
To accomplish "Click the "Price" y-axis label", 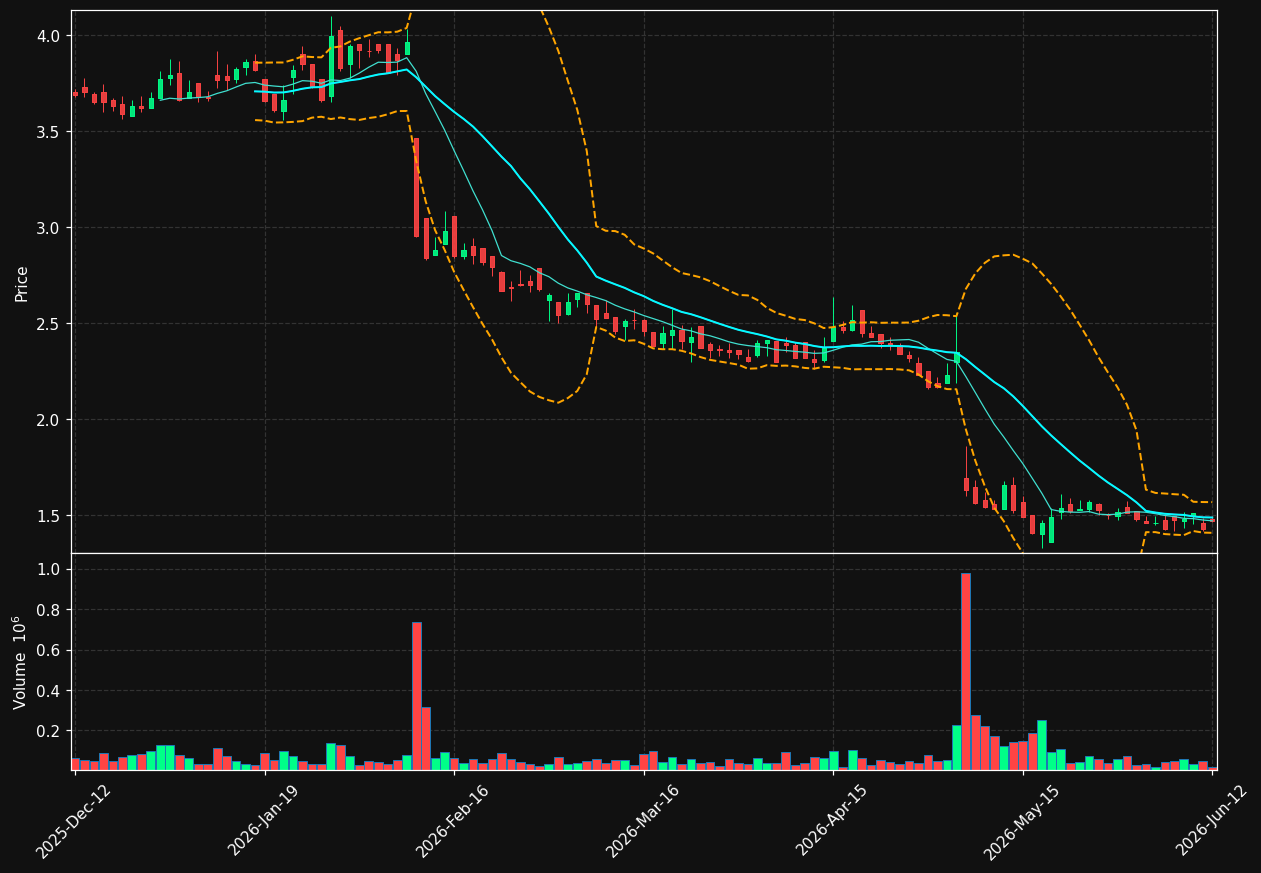I will pos(22,283).
